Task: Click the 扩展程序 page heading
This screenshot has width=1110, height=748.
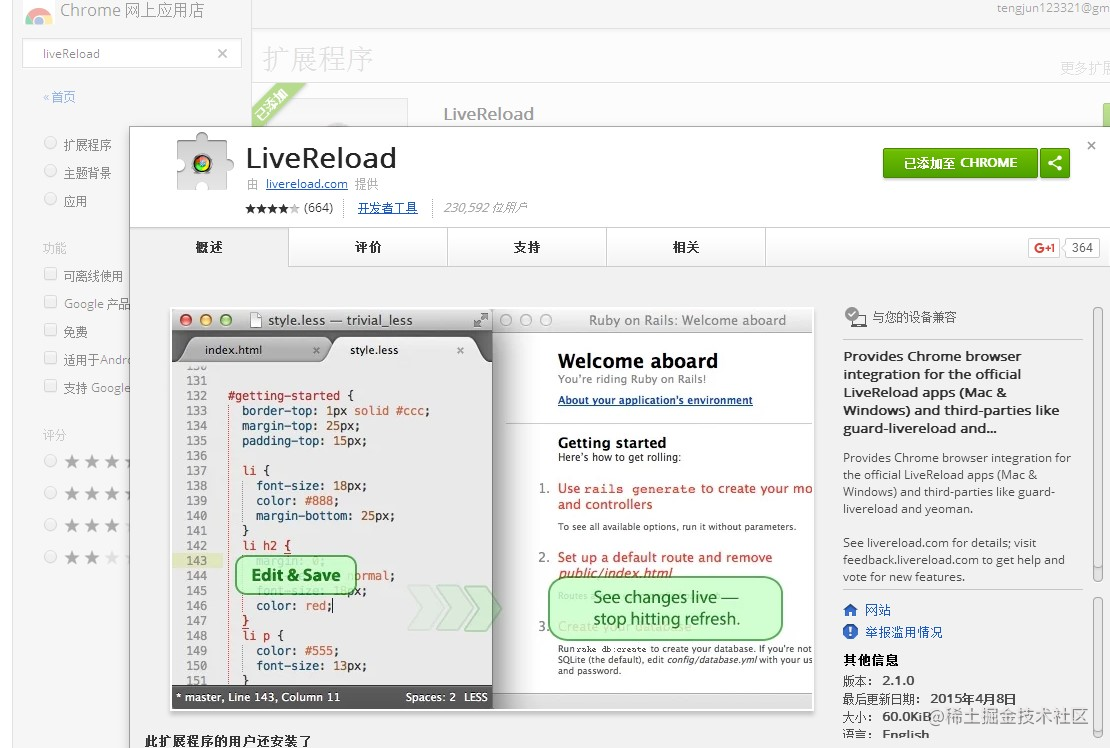Action: pos(317,59)
